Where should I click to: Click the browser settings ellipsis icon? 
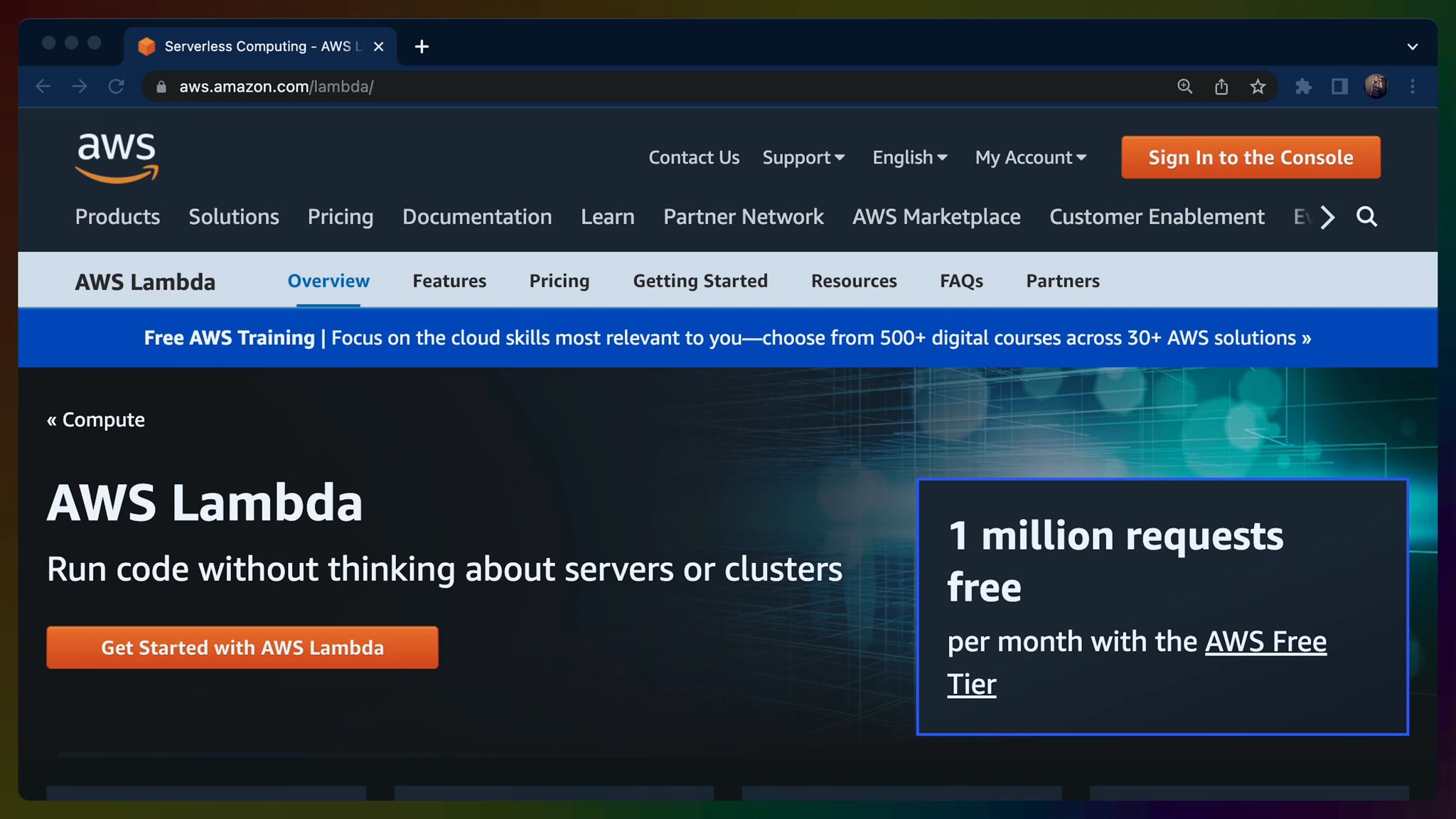click(x=1413, y=86)
